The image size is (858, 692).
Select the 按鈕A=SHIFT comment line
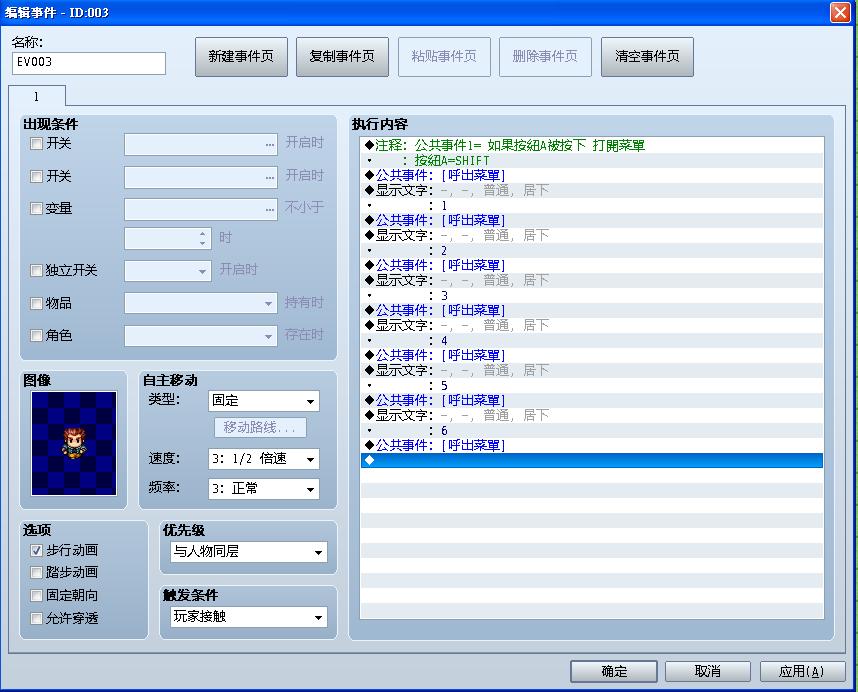(x=592, y=160)
